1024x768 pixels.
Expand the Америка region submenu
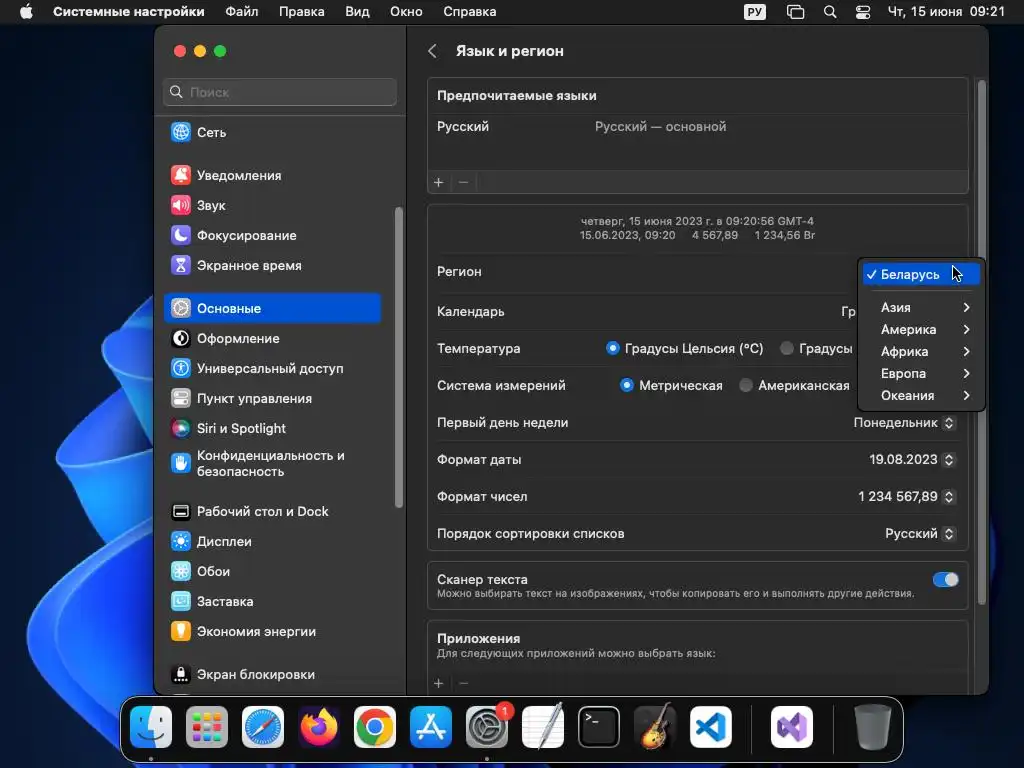point(921,329)
